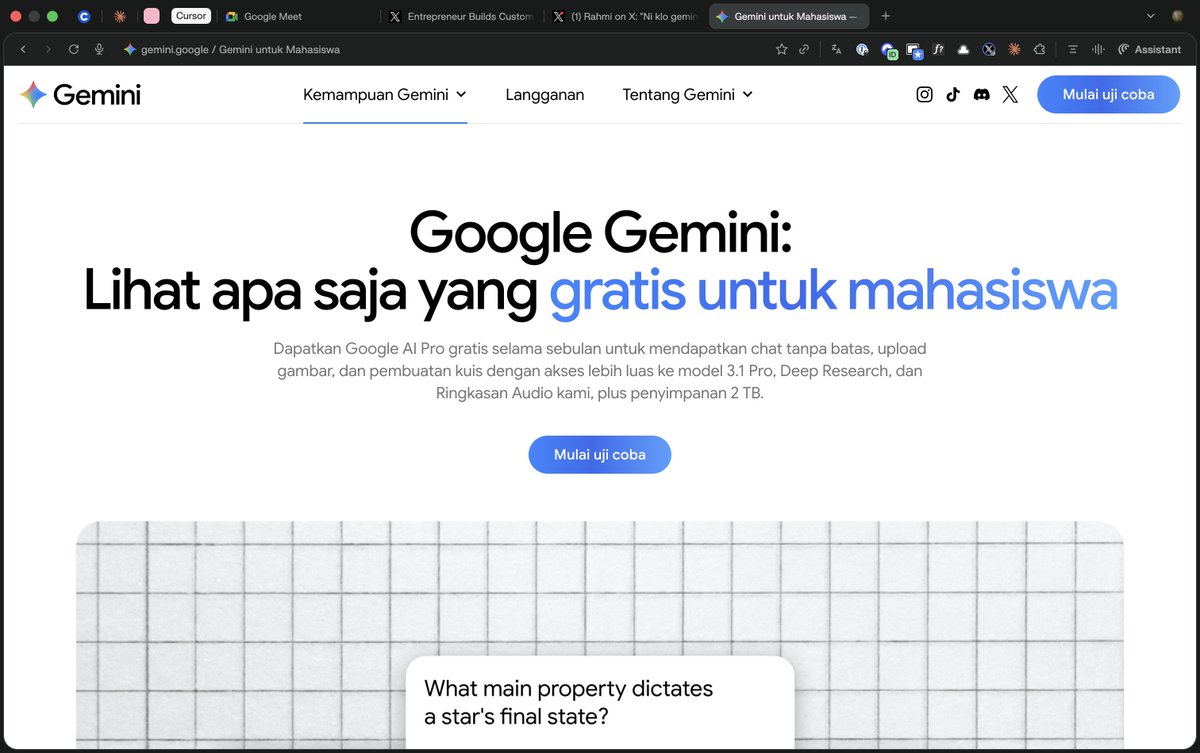
Task: Switch to the 'Rahmi on X' tab
Action: click(x=625, y=16)
